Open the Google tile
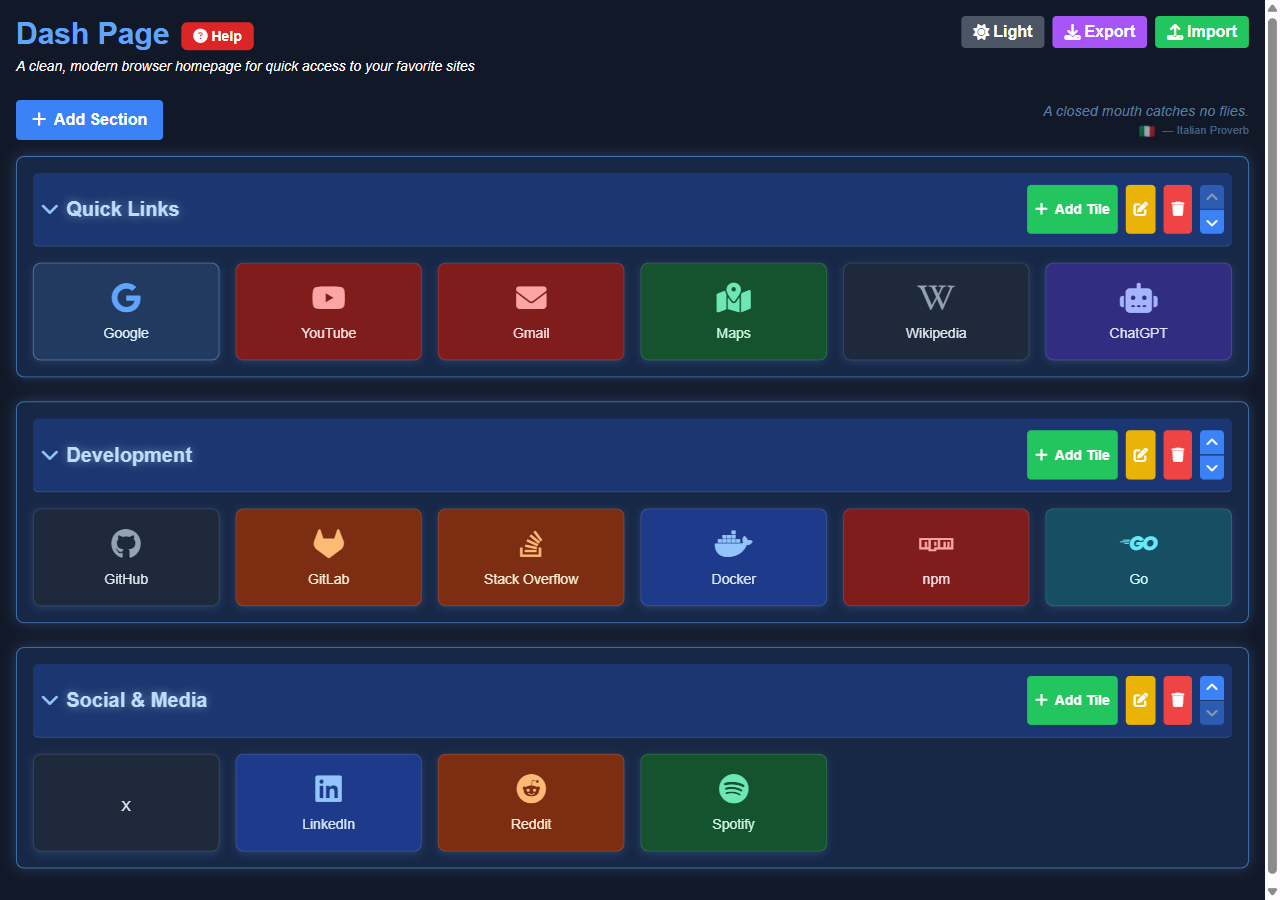1280x900 pixels. point(126,311)
